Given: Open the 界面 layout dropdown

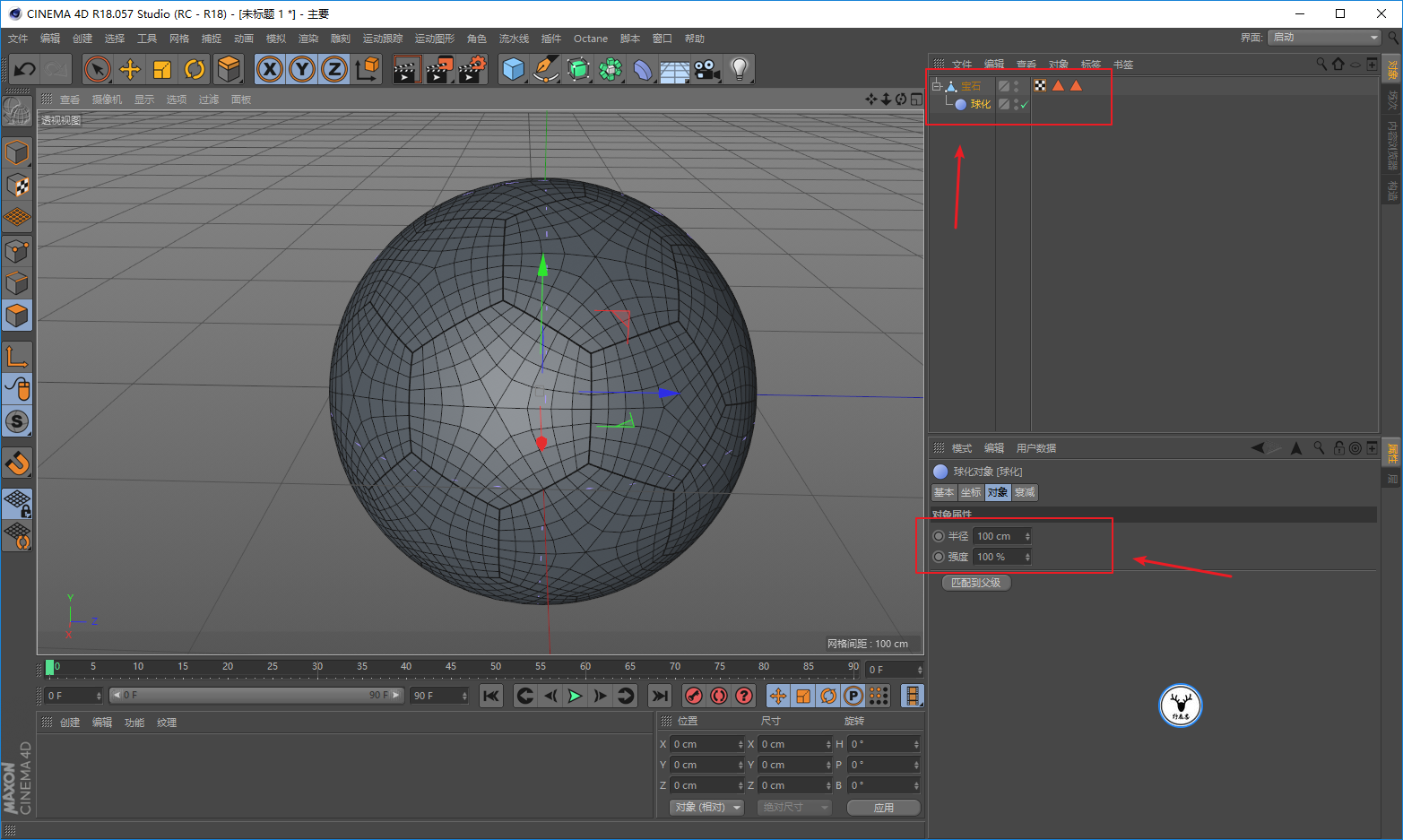Looking at the screenshot, I should click(1324, 38).
